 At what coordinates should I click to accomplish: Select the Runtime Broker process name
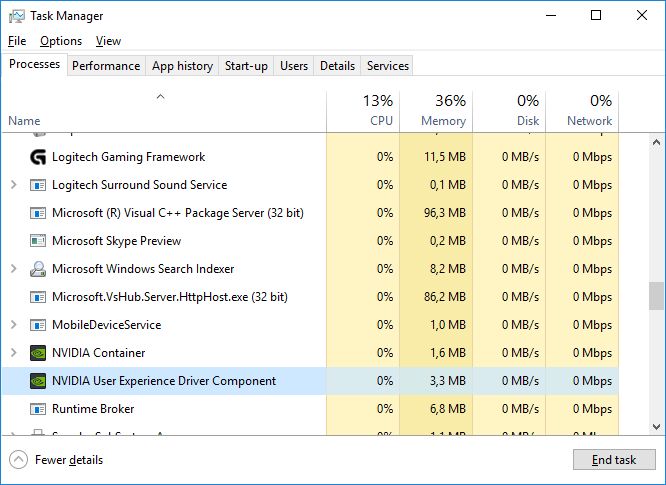pos(93,409)
